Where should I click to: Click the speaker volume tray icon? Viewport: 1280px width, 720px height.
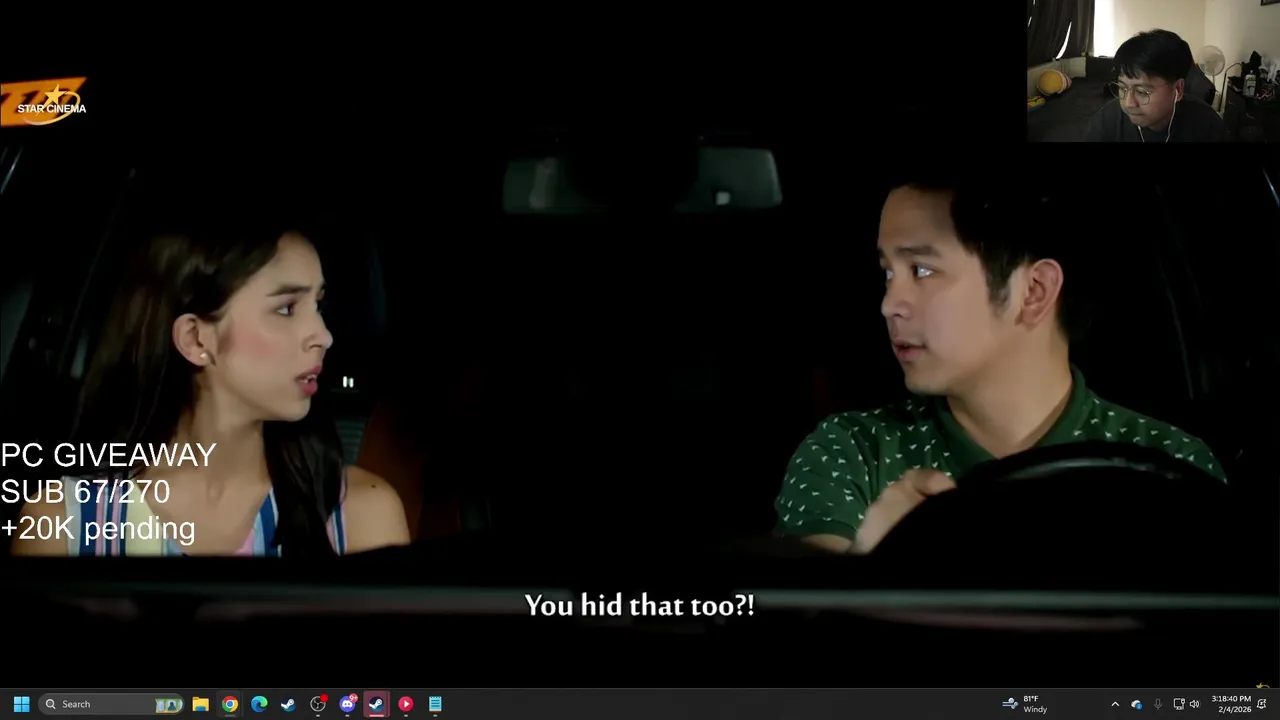[1194, 704]
